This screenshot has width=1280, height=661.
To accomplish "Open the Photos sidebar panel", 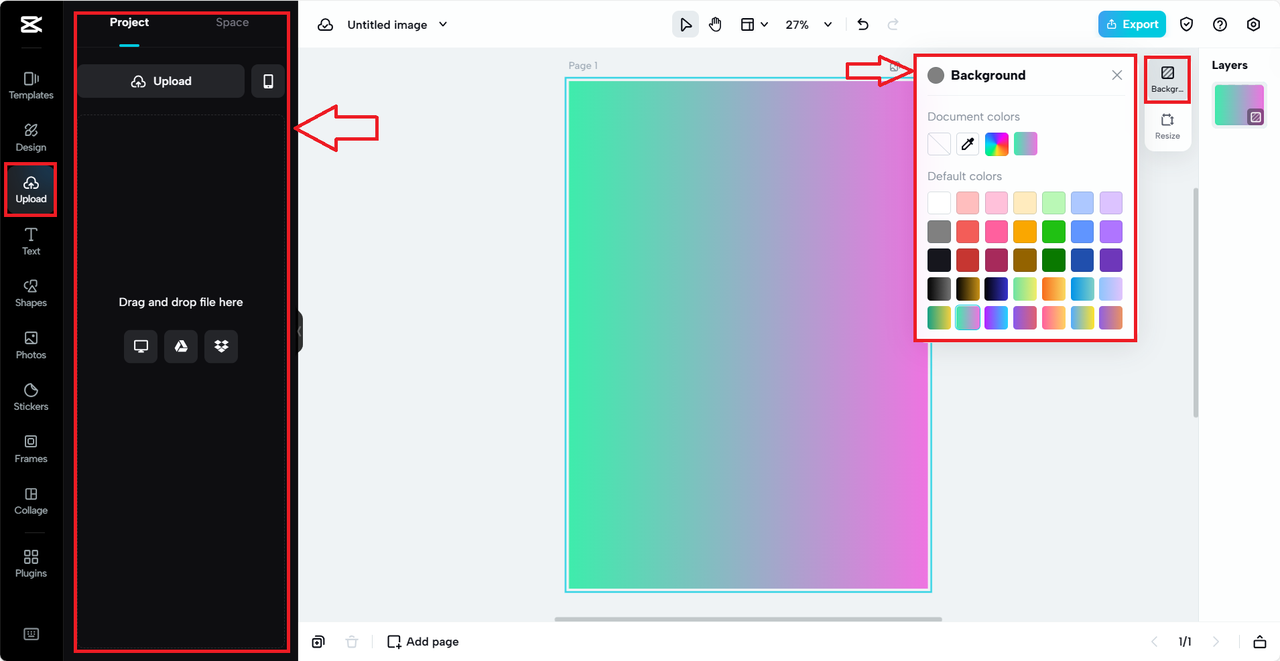I will click(31, 345).
